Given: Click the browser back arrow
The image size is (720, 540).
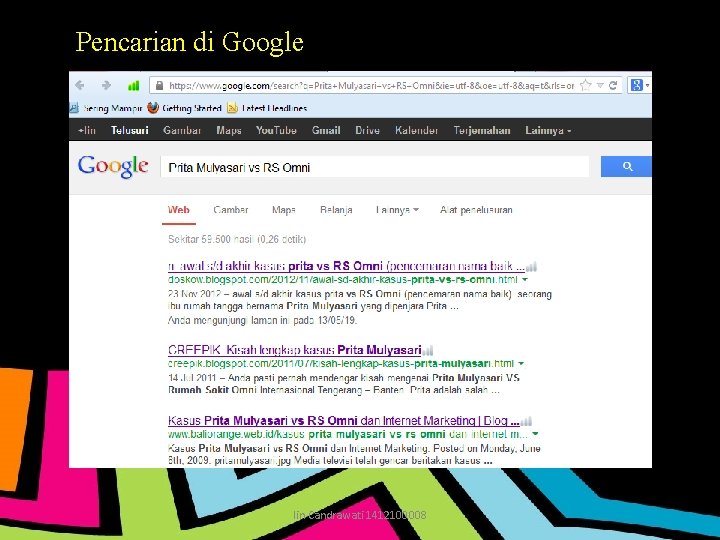Looking at the screenshot, I should click(x=79, y=85).
